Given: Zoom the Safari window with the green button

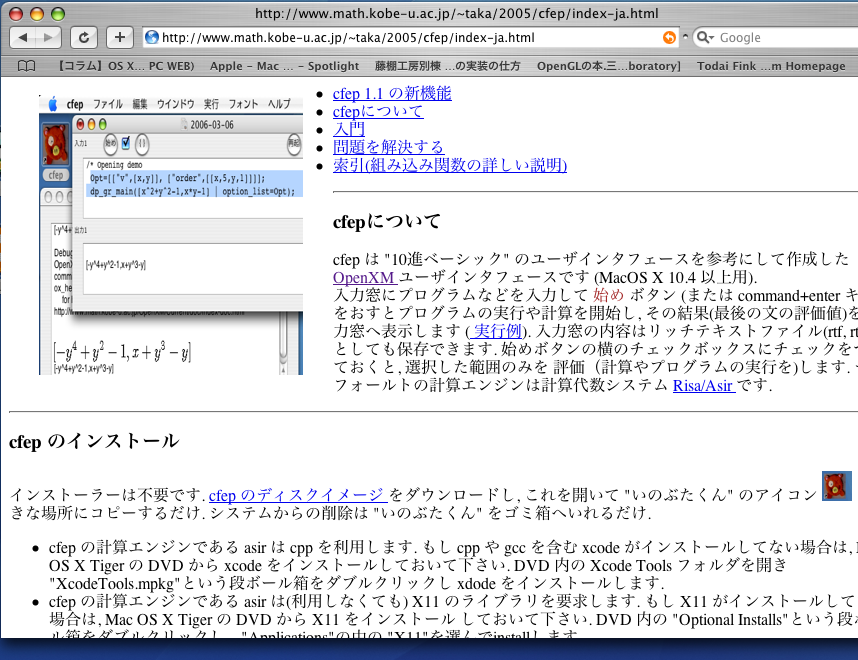Looking at the screenshot, I should click(x=57, y=14).
